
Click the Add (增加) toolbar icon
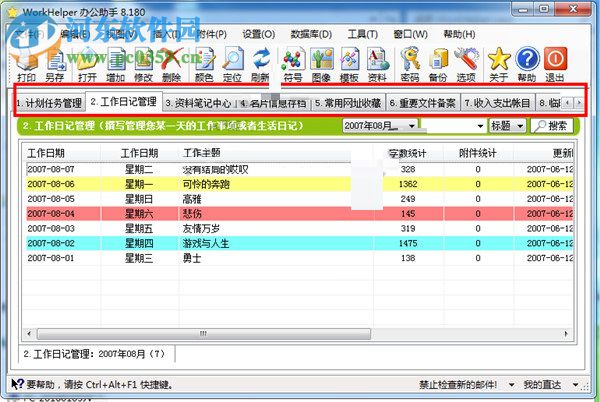click(116, 65)
